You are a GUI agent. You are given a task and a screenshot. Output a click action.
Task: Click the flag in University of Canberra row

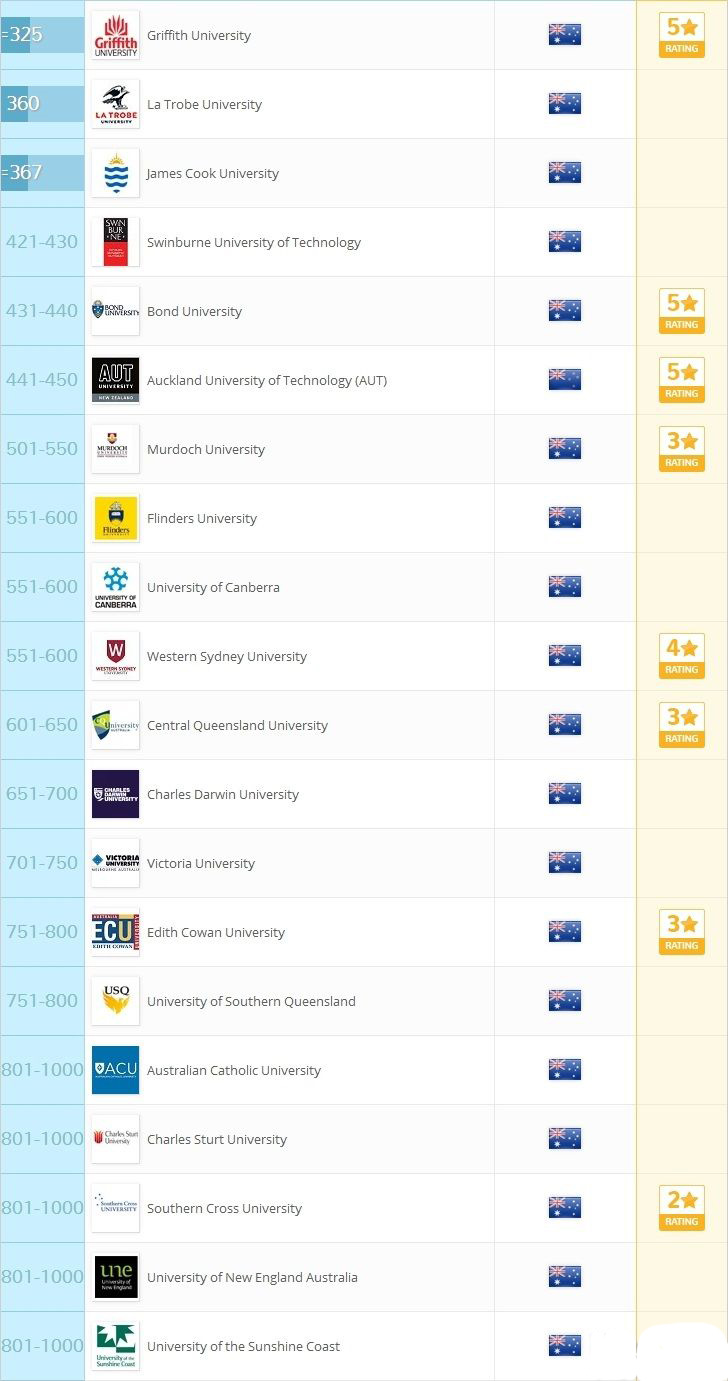tap(565, 586)
